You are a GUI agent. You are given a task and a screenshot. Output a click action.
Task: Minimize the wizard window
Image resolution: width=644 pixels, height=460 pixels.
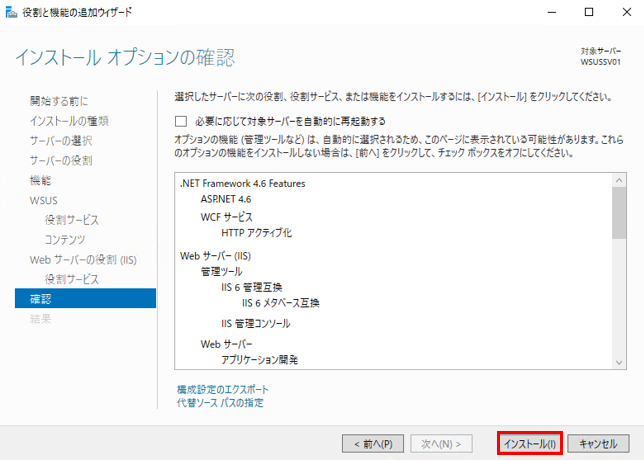point(552,12)
